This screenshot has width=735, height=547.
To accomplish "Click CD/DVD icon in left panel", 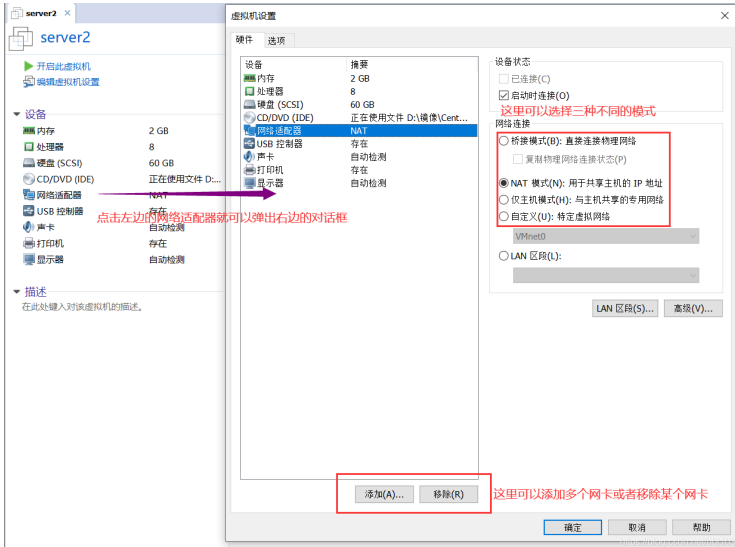I will click(x=29, y=179).
